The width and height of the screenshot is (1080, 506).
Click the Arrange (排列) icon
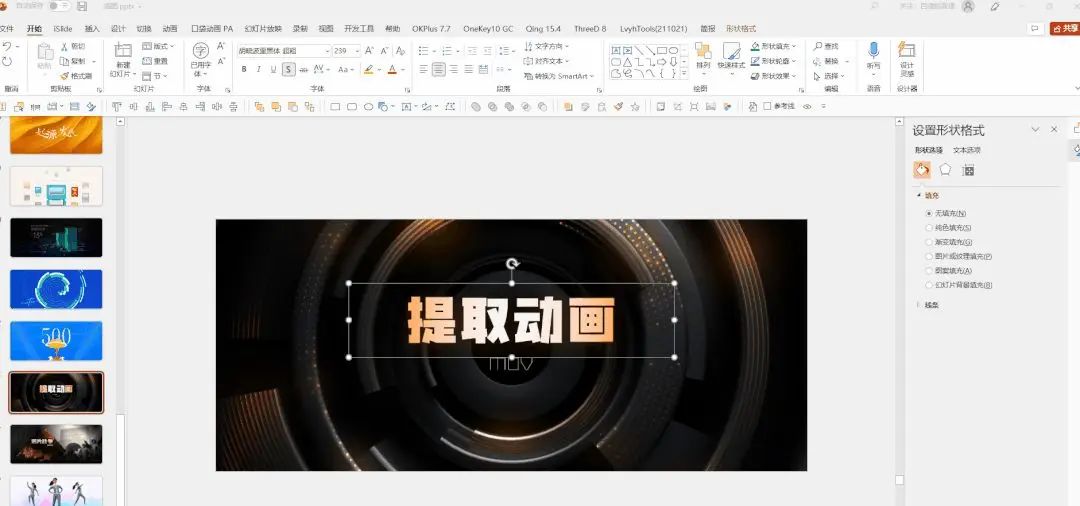(x=703, y=51)
